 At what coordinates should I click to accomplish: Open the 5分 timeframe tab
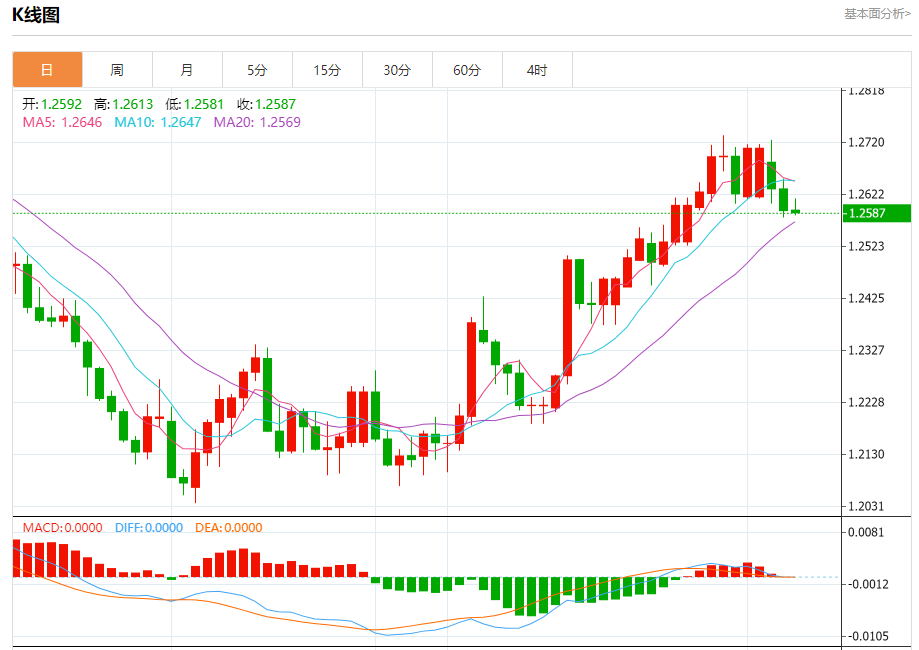click(257, 70)
